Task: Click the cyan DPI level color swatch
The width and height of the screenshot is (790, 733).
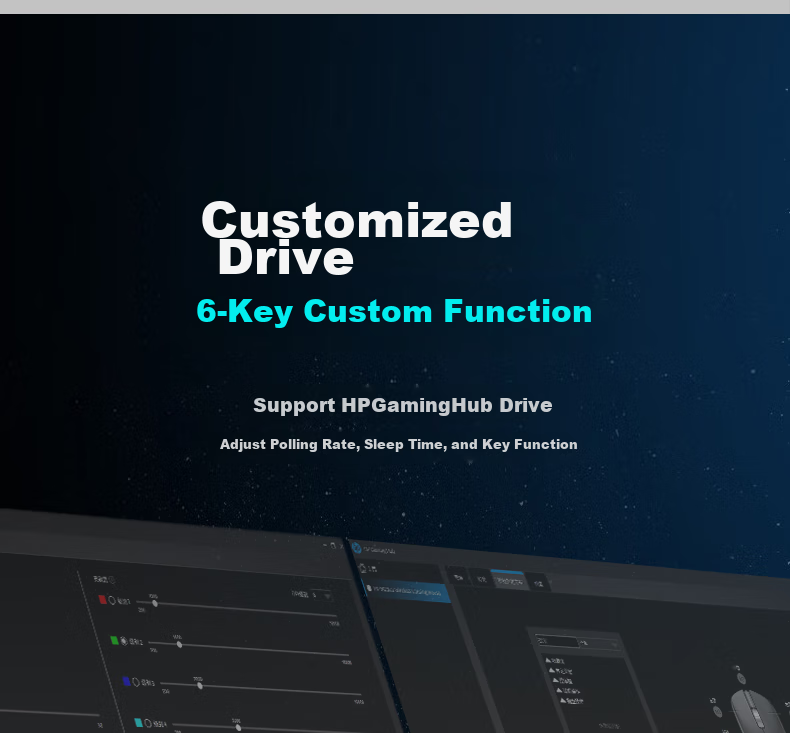Action: click(139, 722)
